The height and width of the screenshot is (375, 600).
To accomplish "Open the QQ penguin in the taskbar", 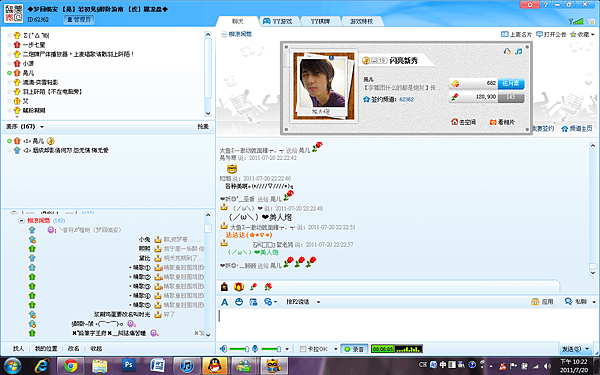I will [x=215, y=366].
